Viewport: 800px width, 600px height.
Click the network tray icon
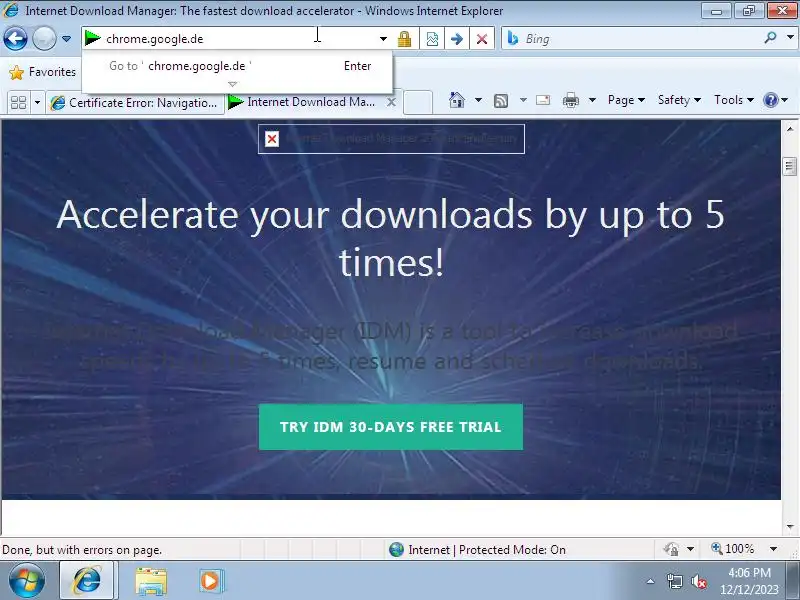(674, 582)
